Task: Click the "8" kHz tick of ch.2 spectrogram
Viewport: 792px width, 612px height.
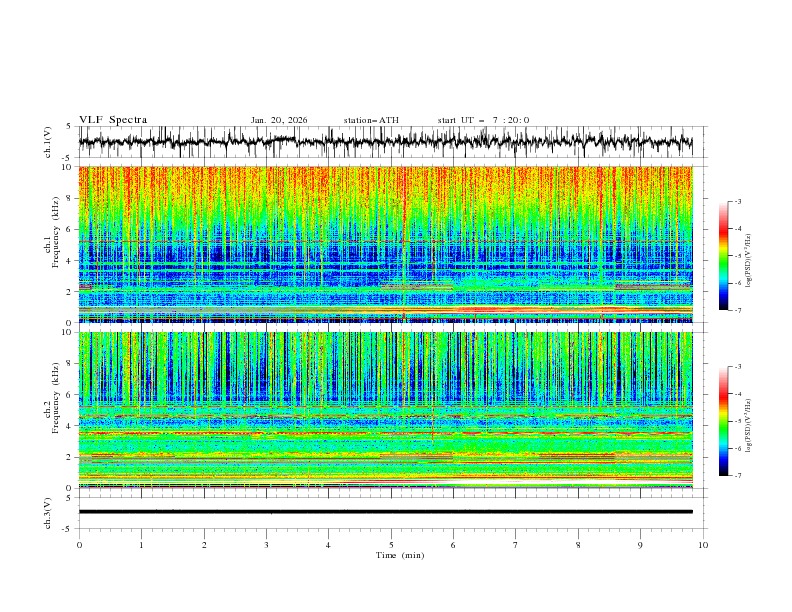Action: [70, 364]
